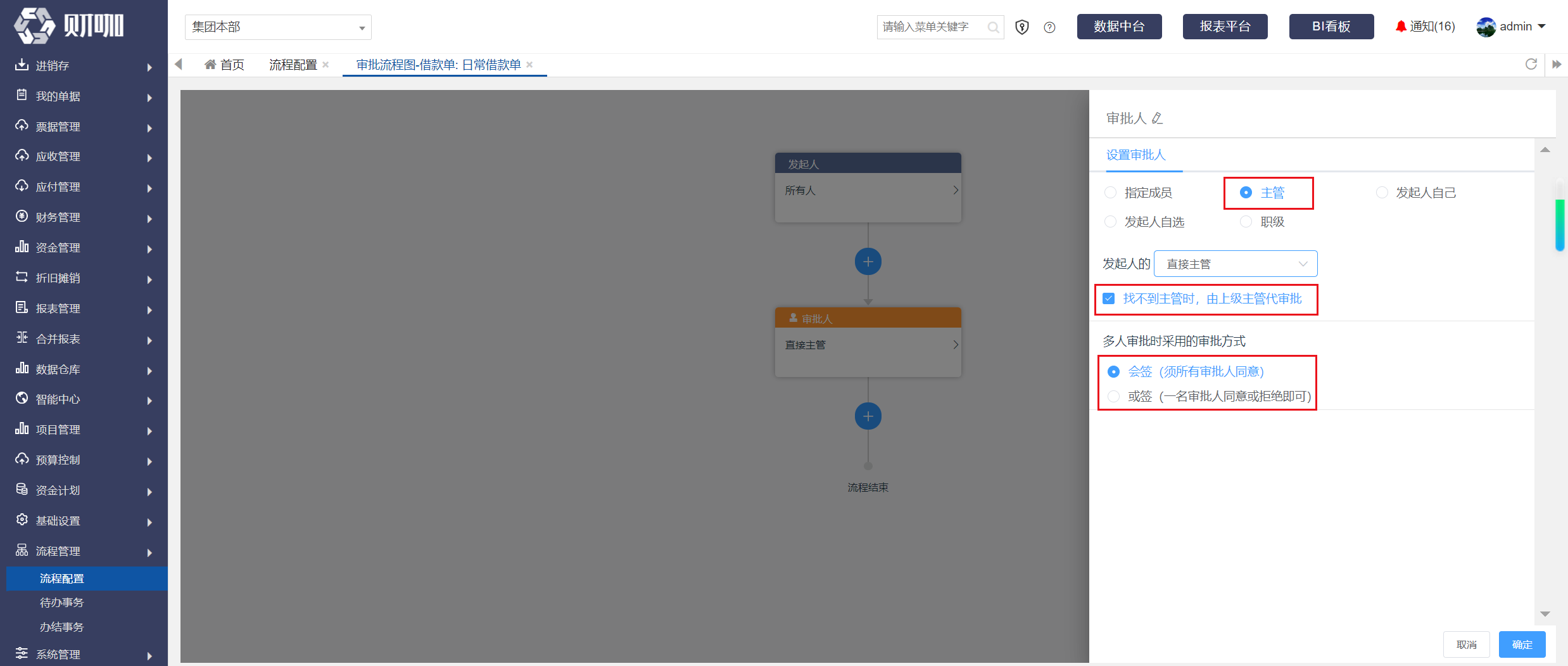Switch to the 流程配置 tab

point(293,65)
